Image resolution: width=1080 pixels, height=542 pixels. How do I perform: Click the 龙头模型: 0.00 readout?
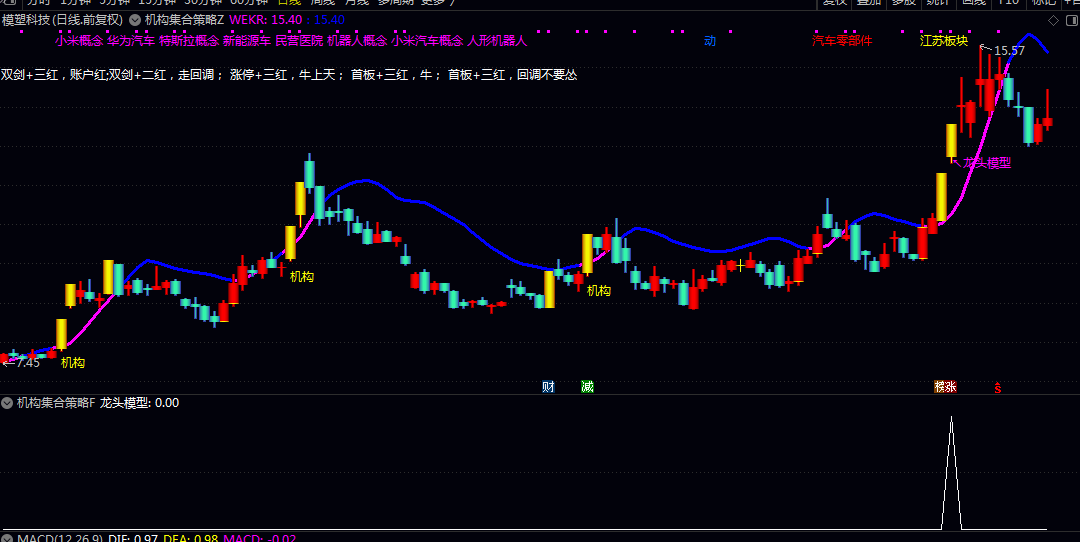[139, 403]
